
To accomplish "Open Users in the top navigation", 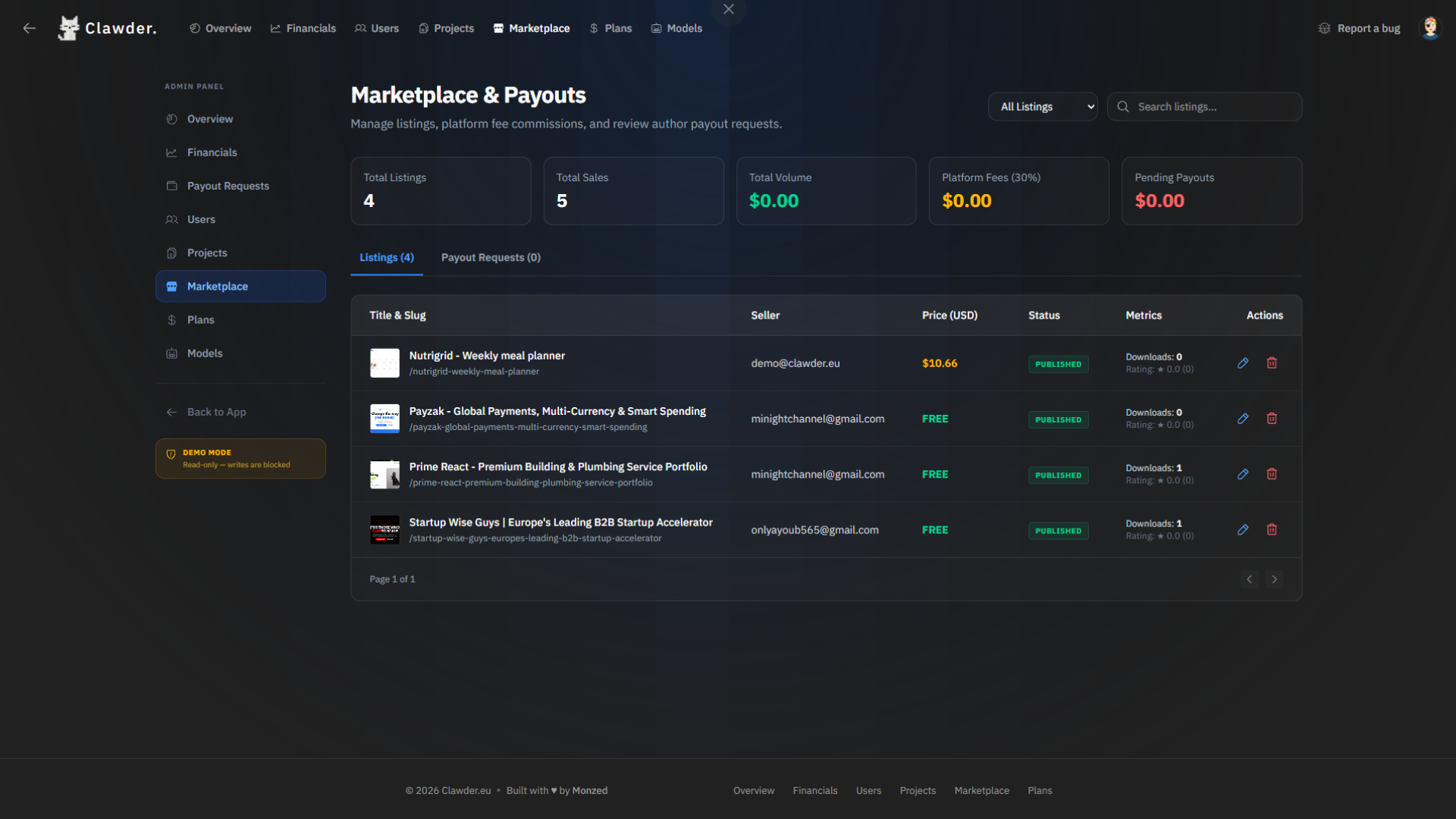I will click(x=376, y=28).
